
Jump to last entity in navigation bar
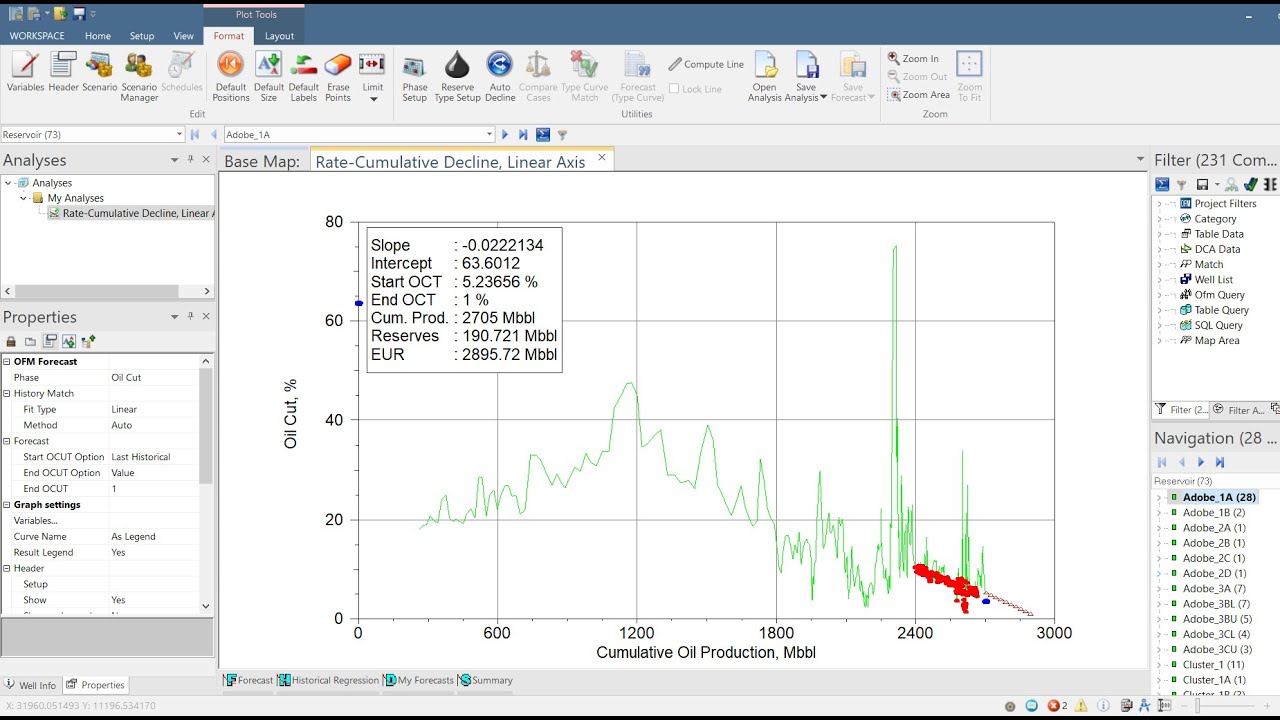(x=523, y=134)
